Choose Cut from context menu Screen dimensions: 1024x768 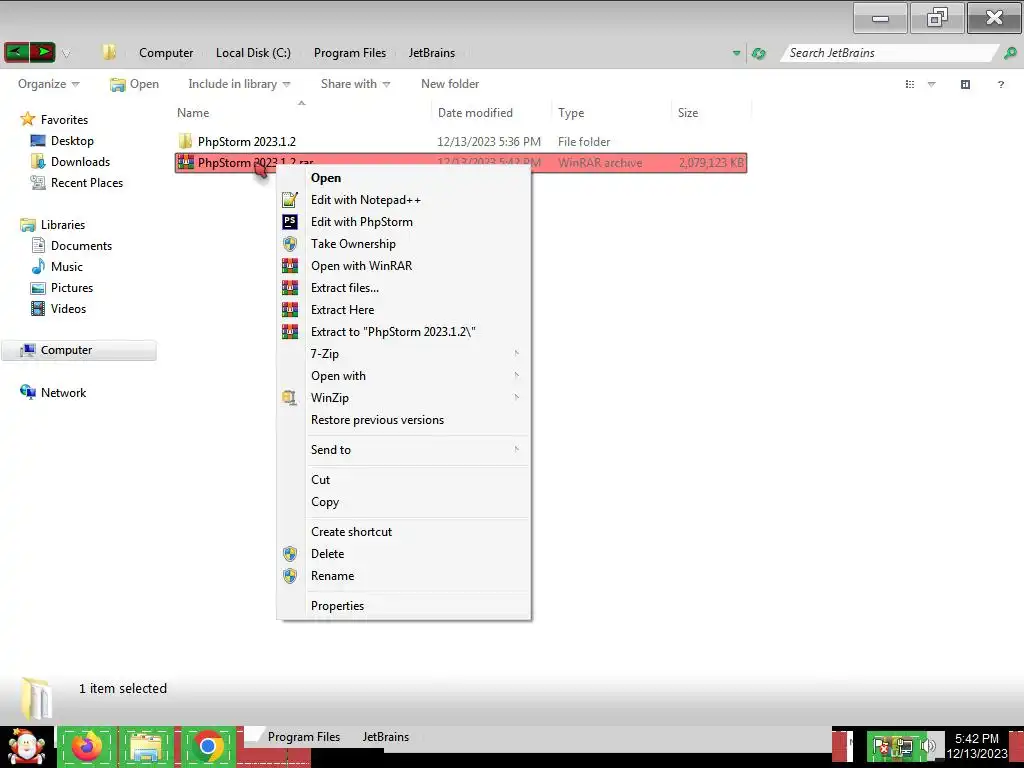coord(404,480)
